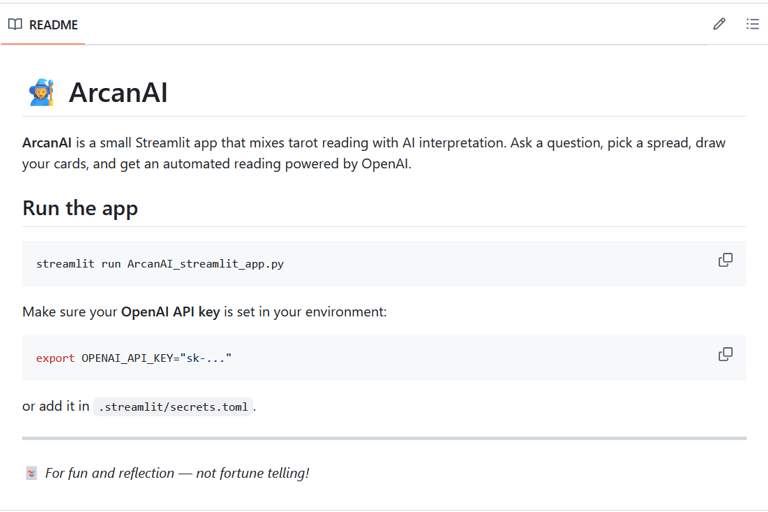Click the ArcanAI_streamlit_app.py filename in the code
The height and width of the screenshot is (512, 768).
[205, 264]
